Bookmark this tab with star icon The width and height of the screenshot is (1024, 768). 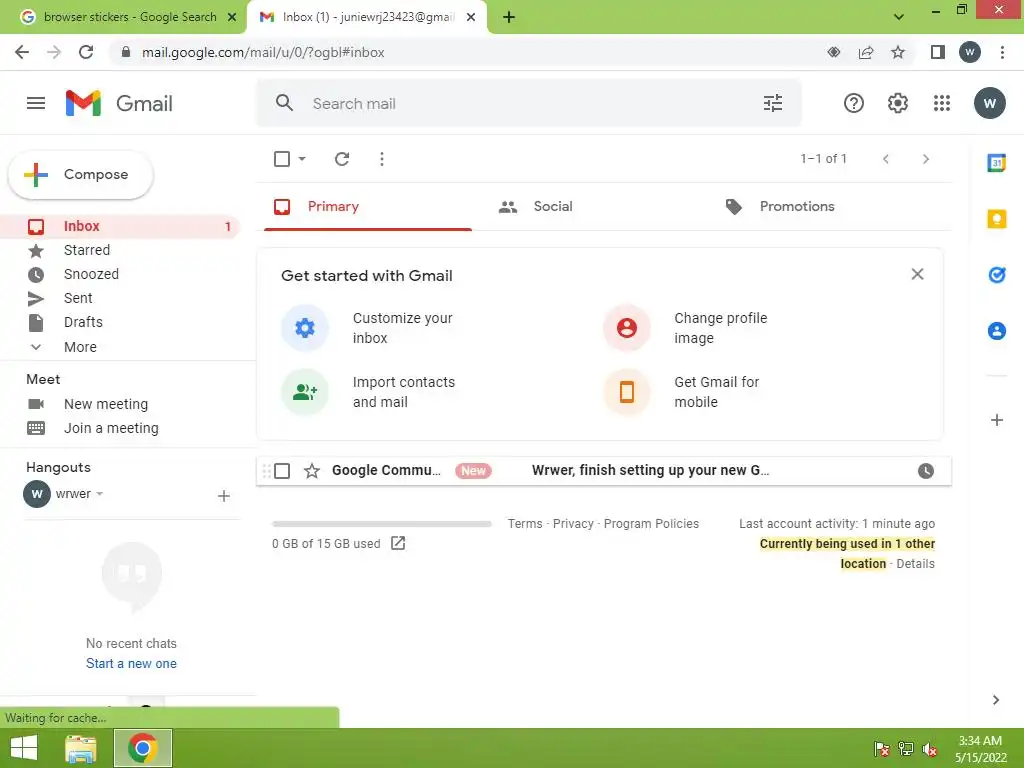pyautogui.click(x=898, y=52)
